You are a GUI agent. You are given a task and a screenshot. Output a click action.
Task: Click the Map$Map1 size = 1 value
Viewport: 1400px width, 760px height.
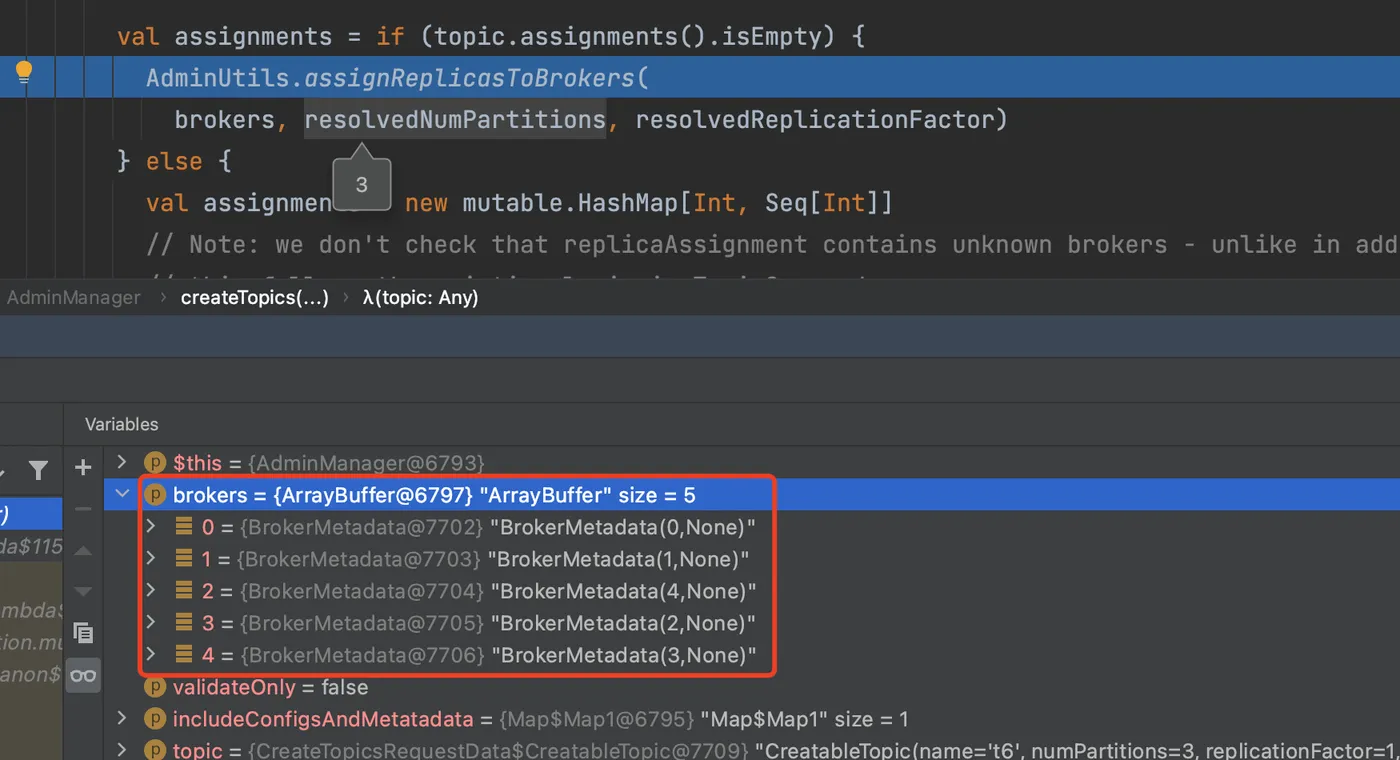pyautogui.click(x=804, y=719)
